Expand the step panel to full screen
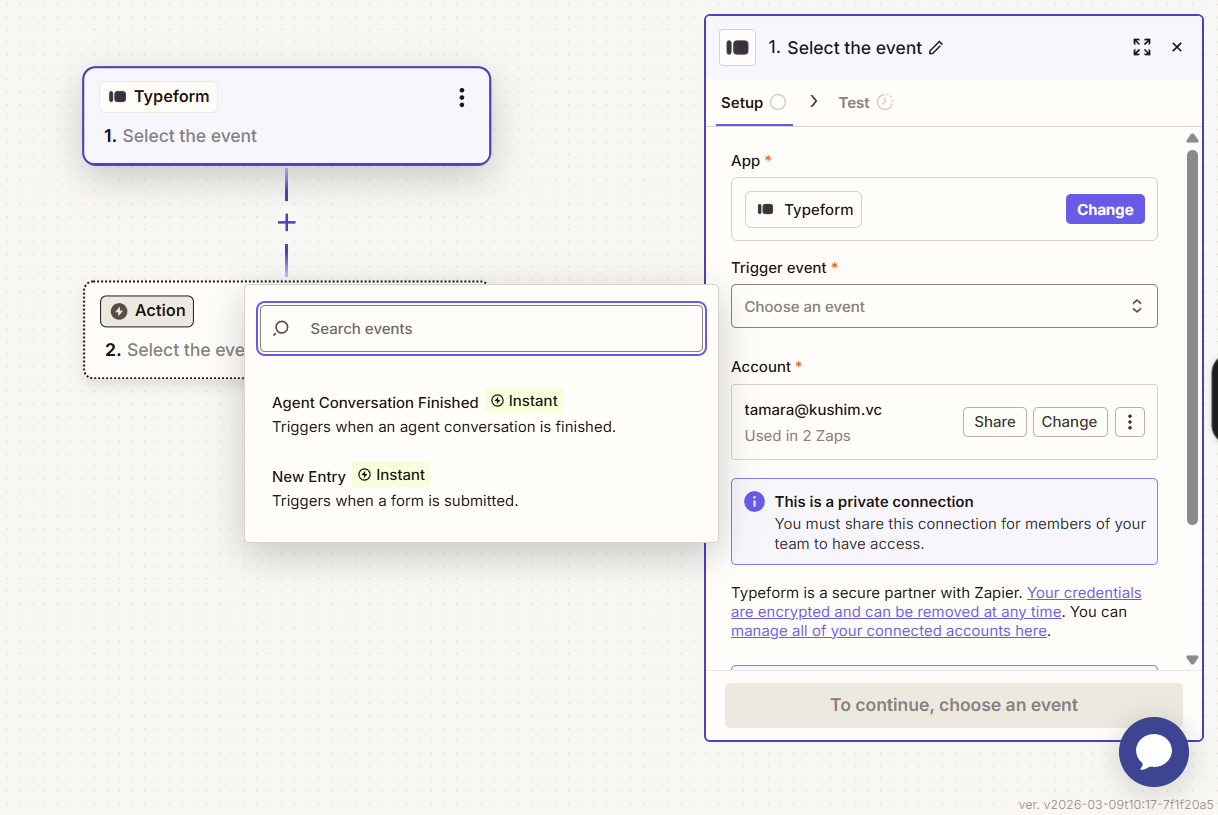 (x=1141, y=47)
